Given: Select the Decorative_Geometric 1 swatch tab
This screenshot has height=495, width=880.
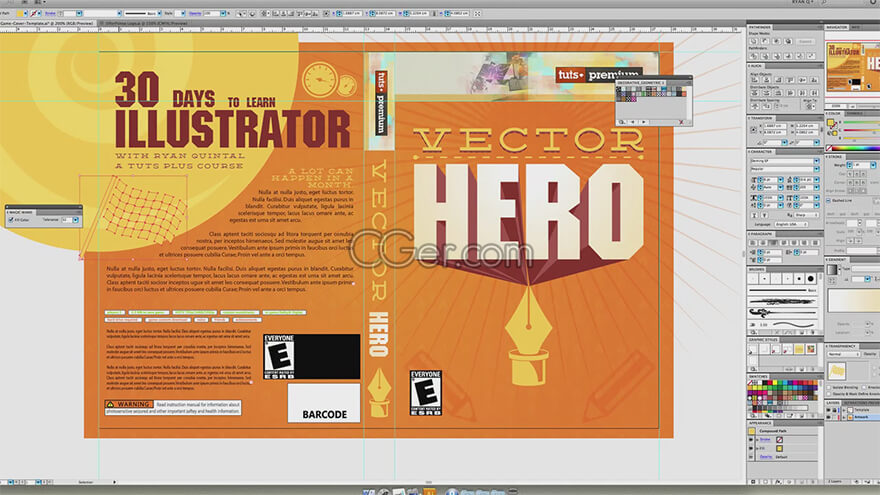Looking at the screenshot, I should coord(641,82).
